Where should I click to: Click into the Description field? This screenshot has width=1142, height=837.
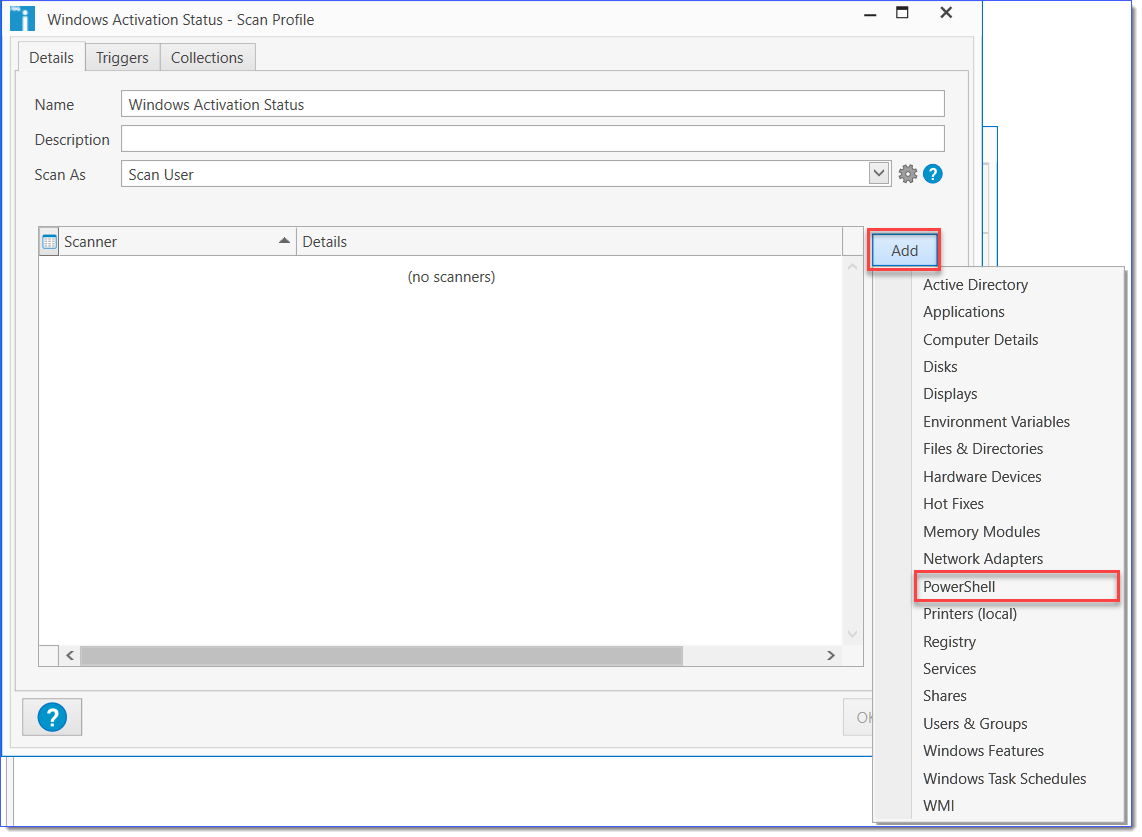(x=532, y=138)
